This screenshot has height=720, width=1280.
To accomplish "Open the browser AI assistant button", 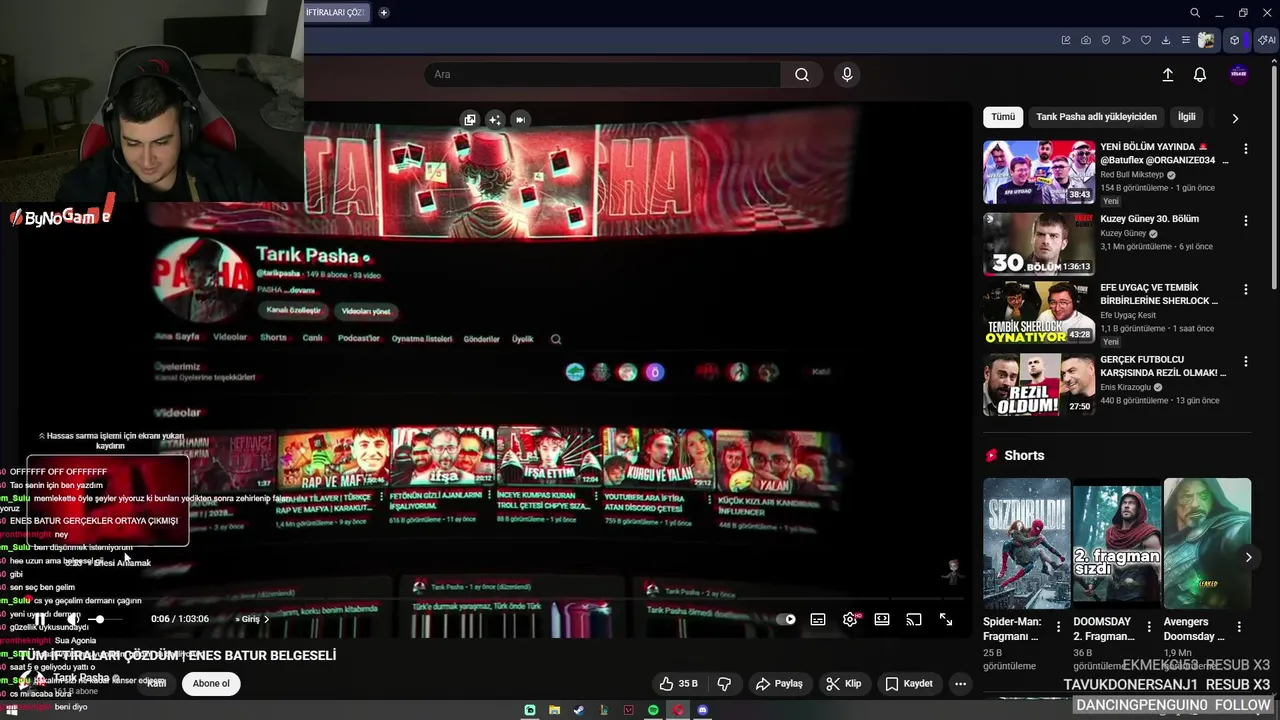I will click(1266, 40).
